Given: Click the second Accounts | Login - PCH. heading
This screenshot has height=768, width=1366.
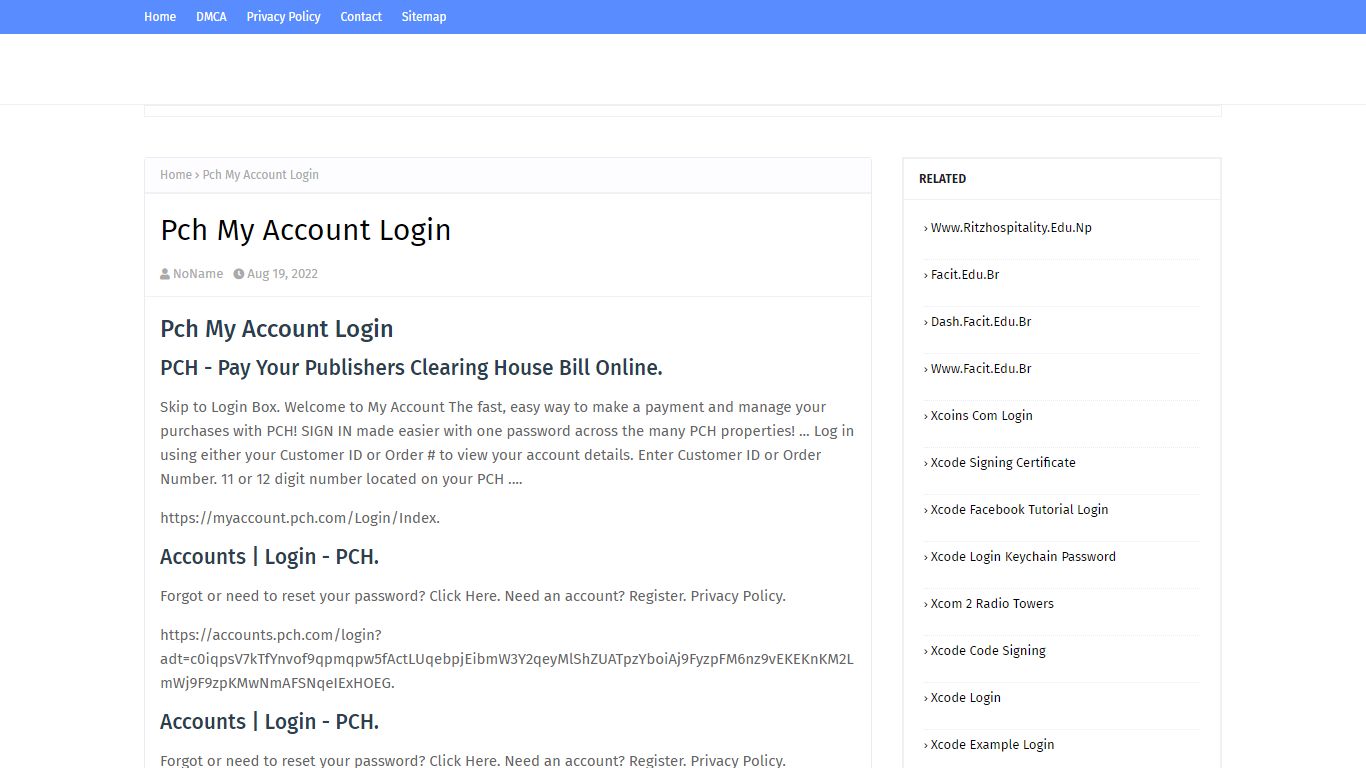Looking at the screenshot, I should (270, 722).
